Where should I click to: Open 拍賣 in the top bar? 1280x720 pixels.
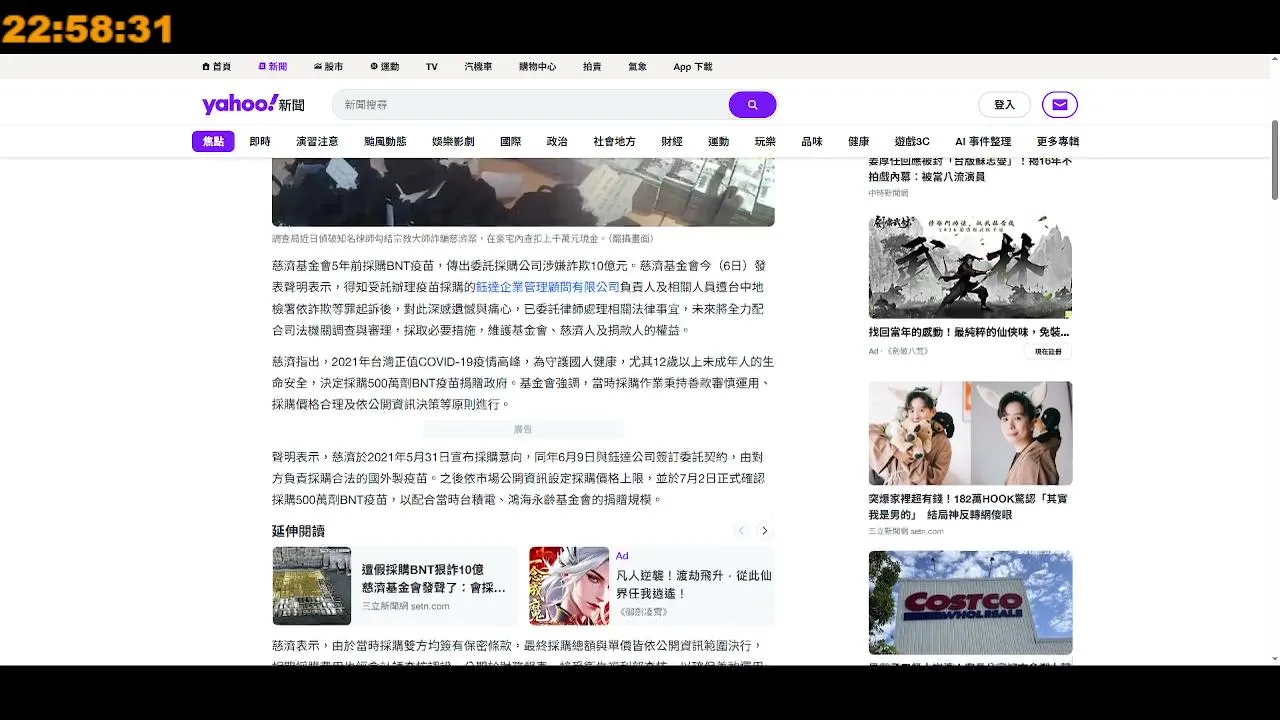point(592,67)
